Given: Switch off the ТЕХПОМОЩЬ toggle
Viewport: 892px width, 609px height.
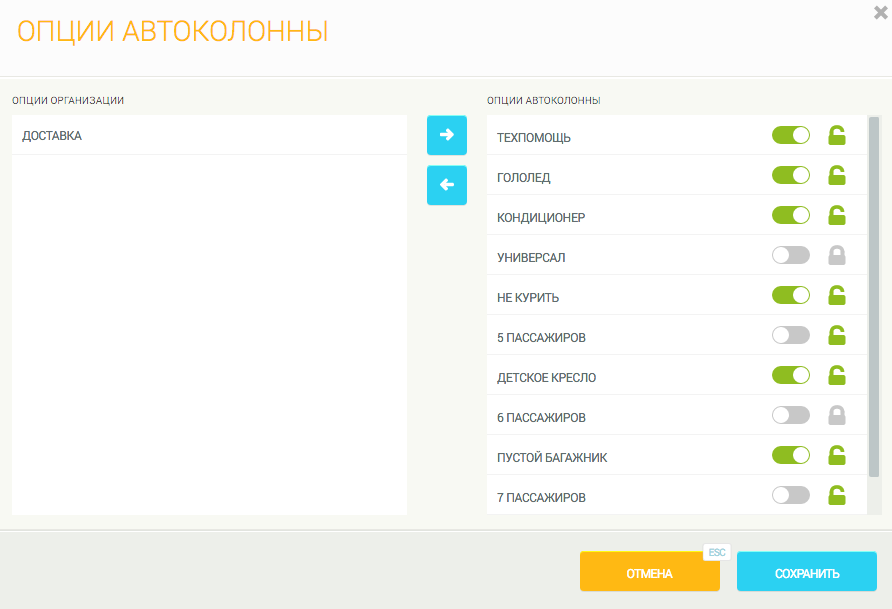Looking at the screenshot, I should coord(790,135).
